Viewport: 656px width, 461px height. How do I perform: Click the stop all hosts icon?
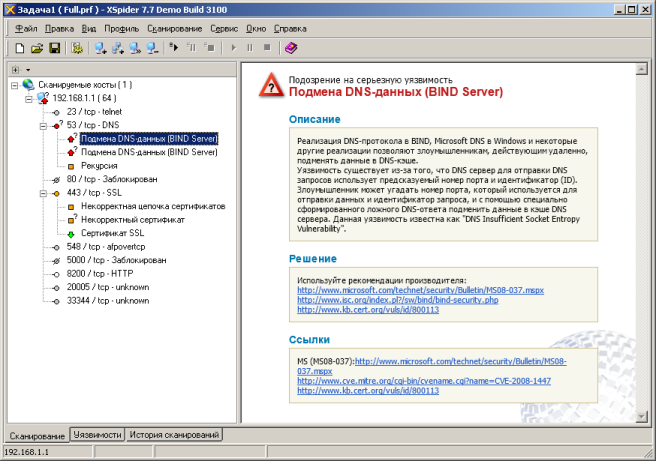tap(209, 48)
